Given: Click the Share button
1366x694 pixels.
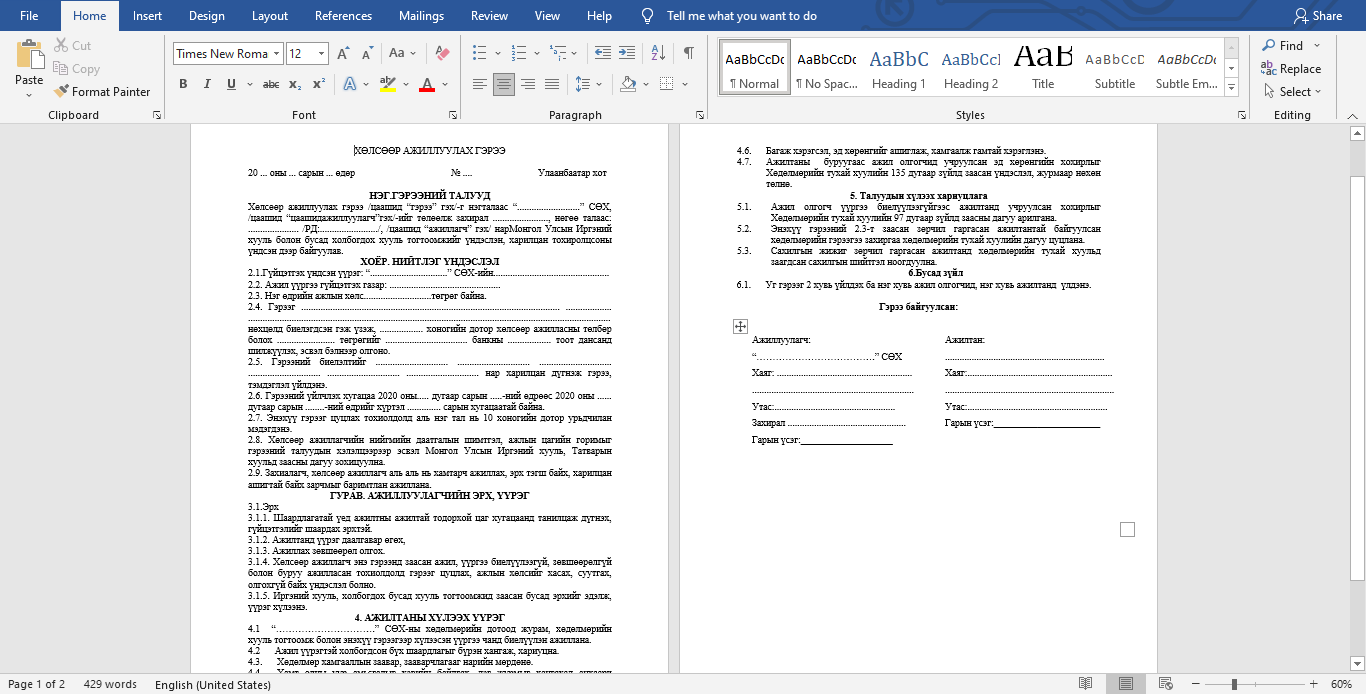Looking at the screenshot, I should point(1317,16).
